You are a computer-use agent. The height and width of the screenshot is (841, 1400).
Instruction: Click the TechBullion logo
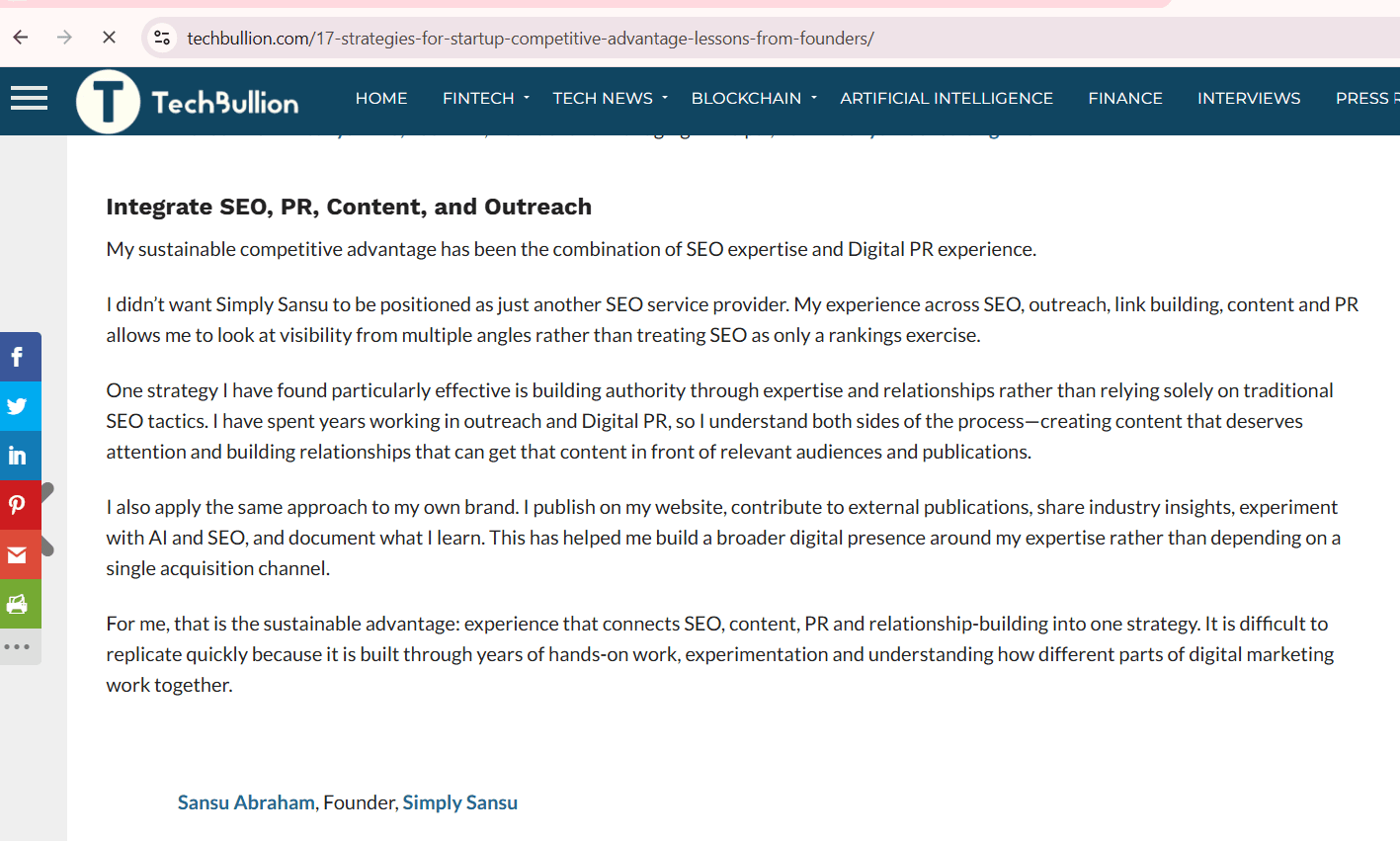pyautogui.click(x=188, y=102)
